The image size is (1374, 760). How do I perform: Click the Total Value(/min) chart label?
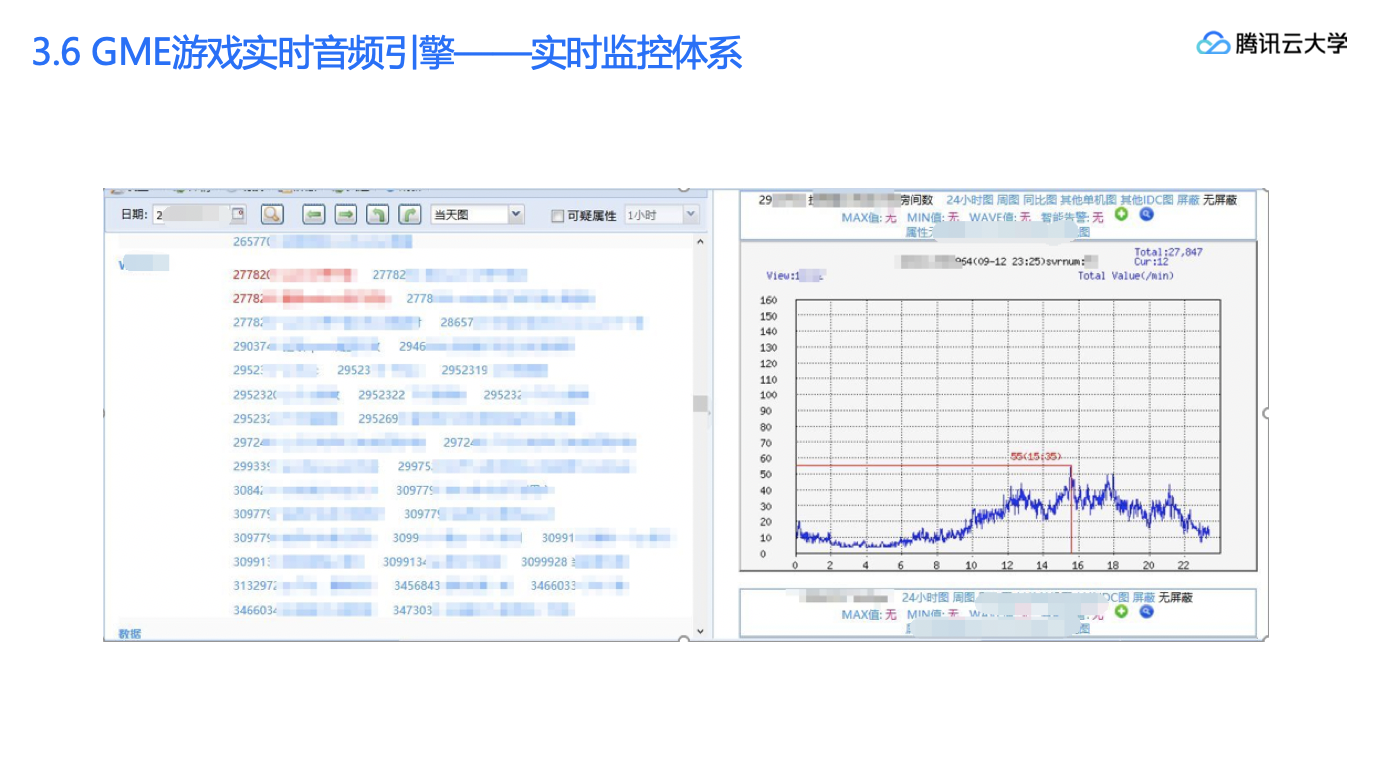point(1126,276)
